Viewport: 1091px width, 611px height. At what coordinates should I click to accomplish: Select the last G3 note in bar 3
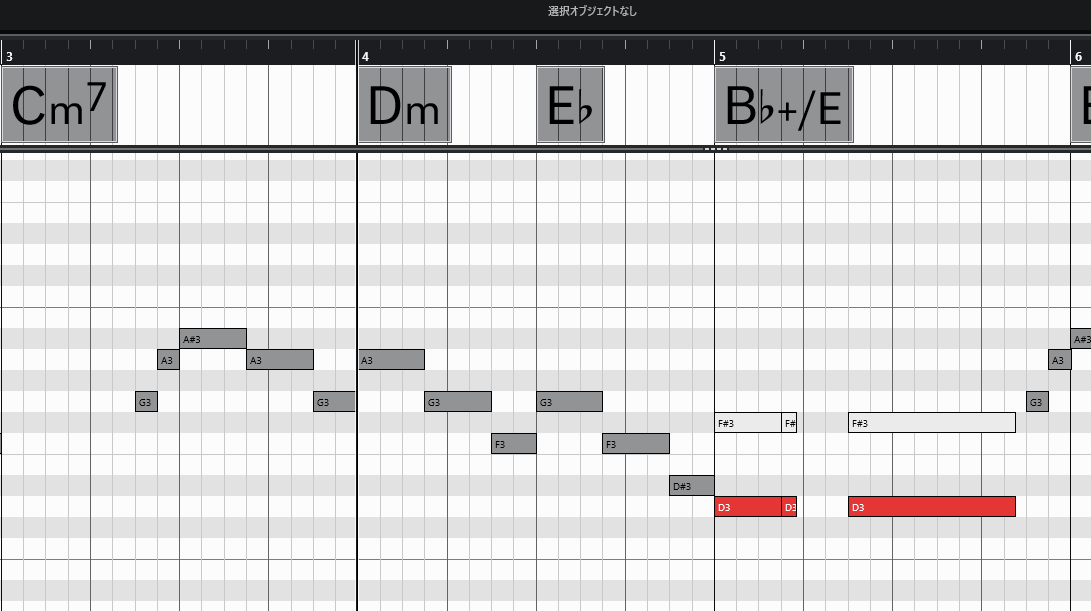tap(334, 402)
